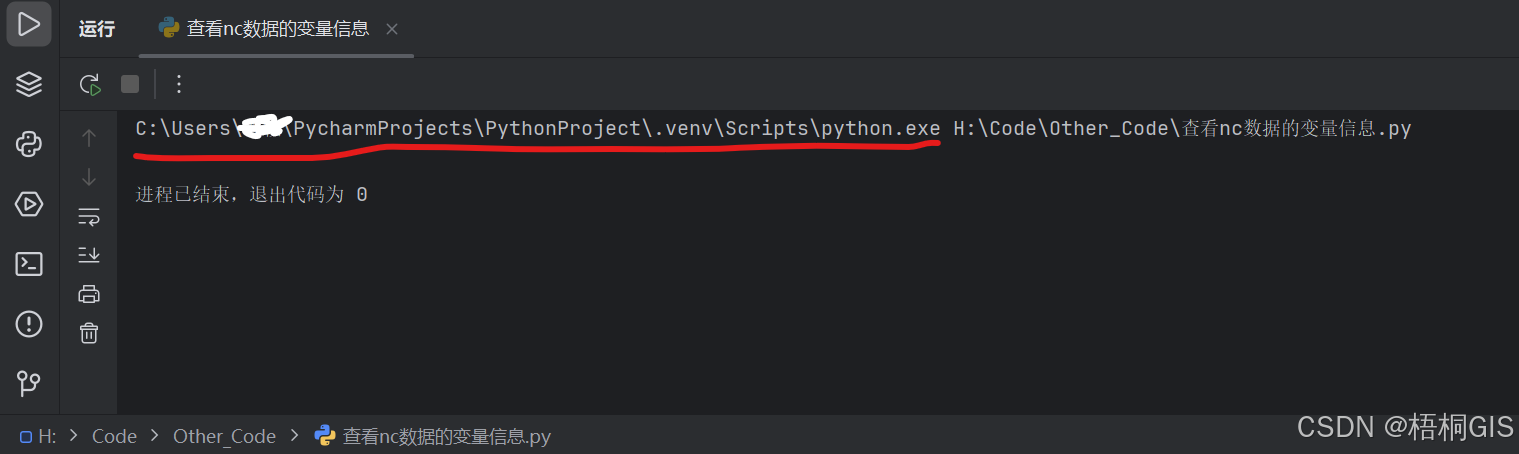Open the 查看nc数据的变量信息.py breadcrumb file
The image size is (1519, 454).
pyautogui.click(x=432, y=436)
